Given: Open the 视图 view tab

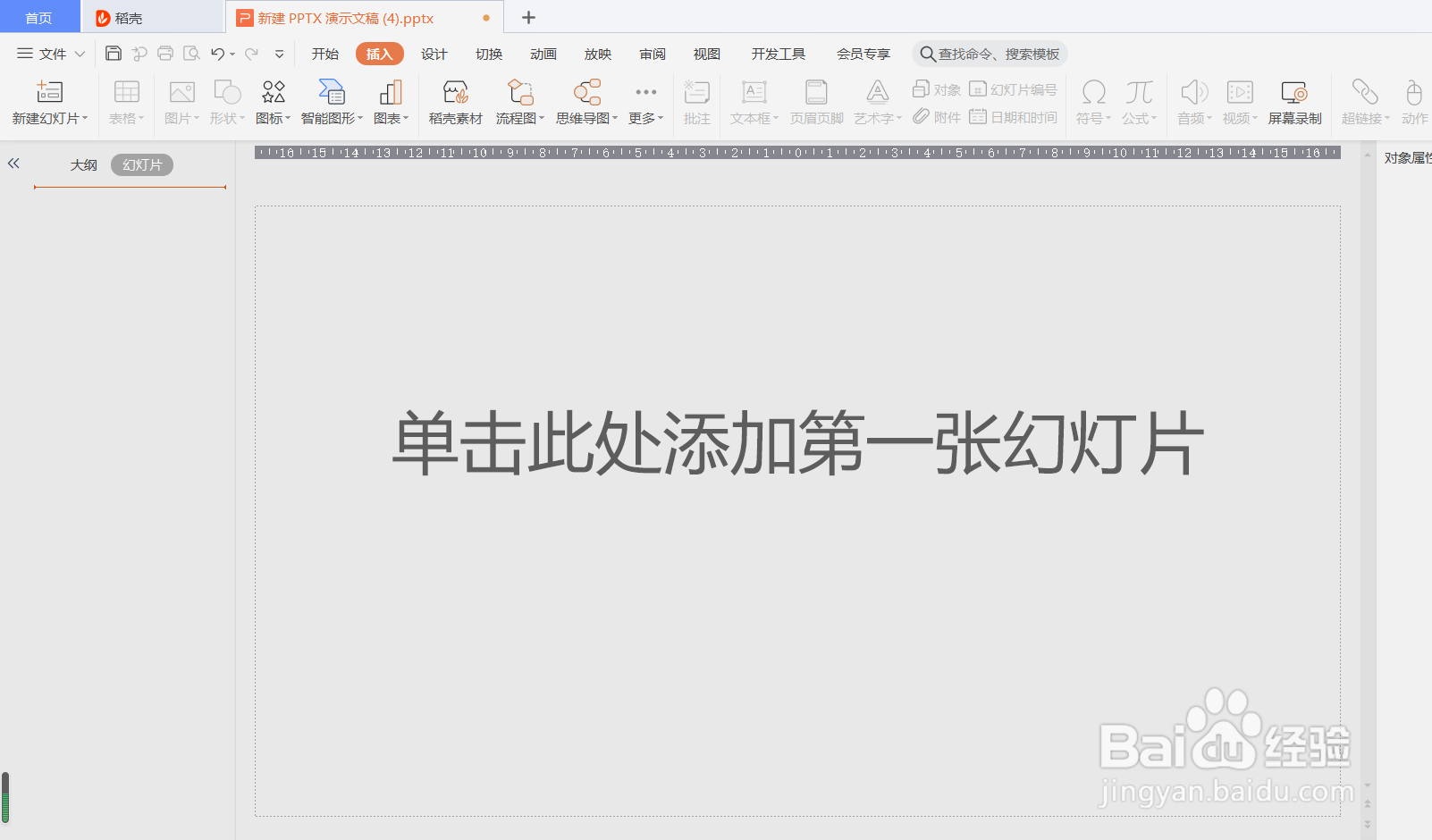Looking at the screenshot, I should (x=707, y=54).
